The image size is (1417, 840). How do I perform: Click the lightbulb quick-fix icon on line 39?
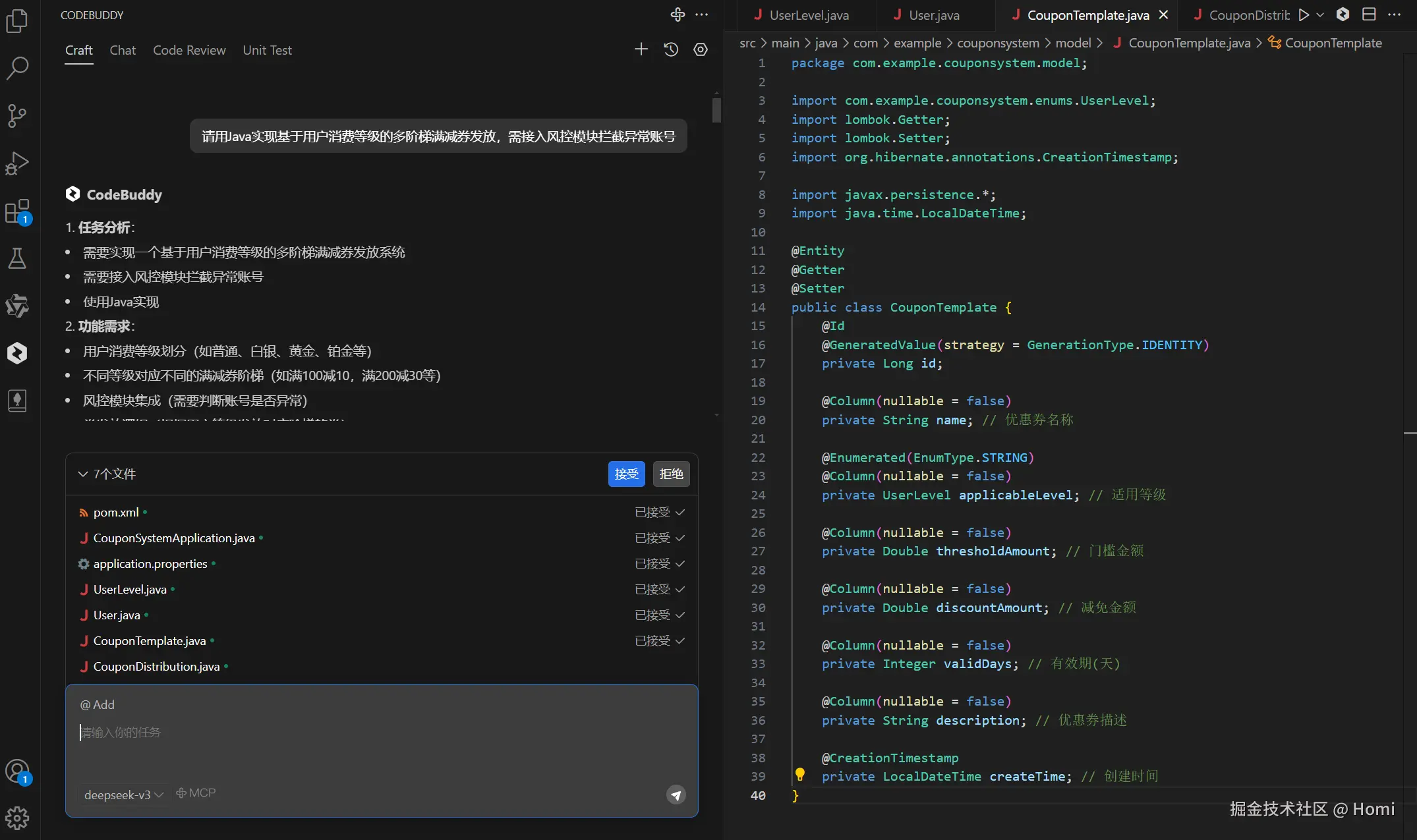[x=799, y=775]
